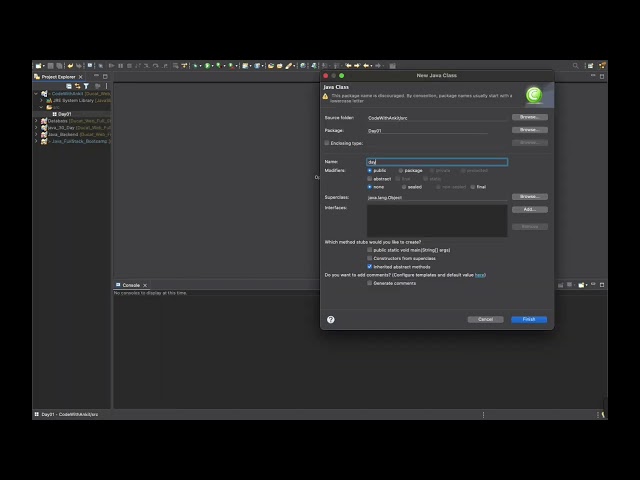The height and width of the screenshot is (480, 640).
Task: Close the Console tab
Action: click(x=145, y=285)
